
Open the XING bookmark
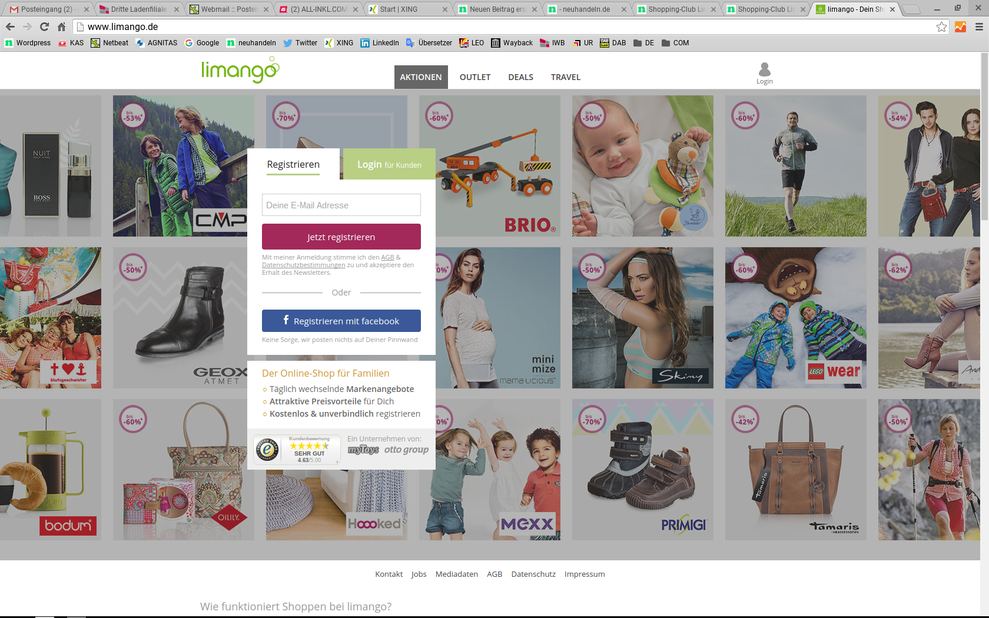click(339, 43)
